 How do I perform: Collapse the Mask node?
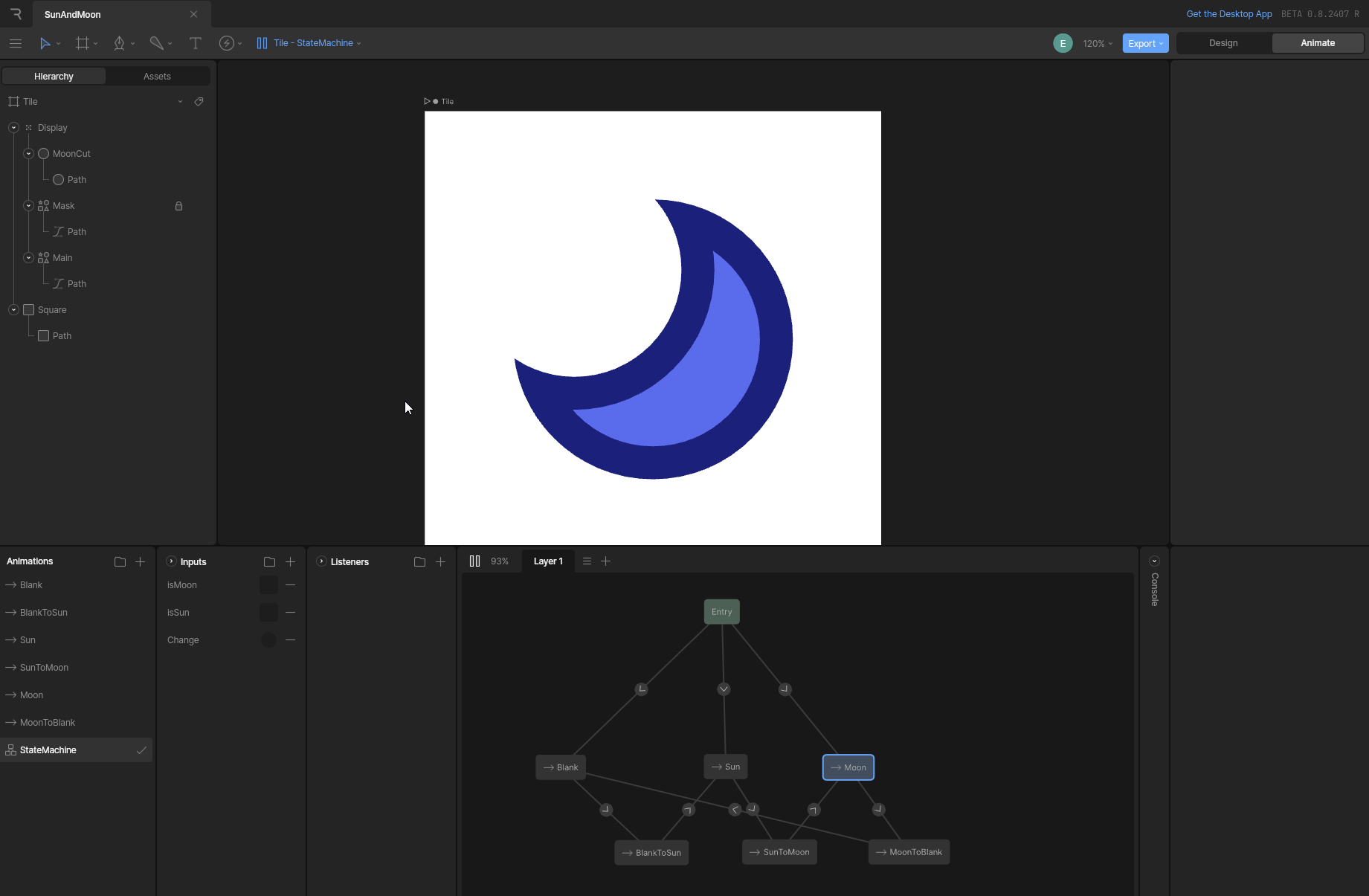pyautogui.click(x=28, y=206)
